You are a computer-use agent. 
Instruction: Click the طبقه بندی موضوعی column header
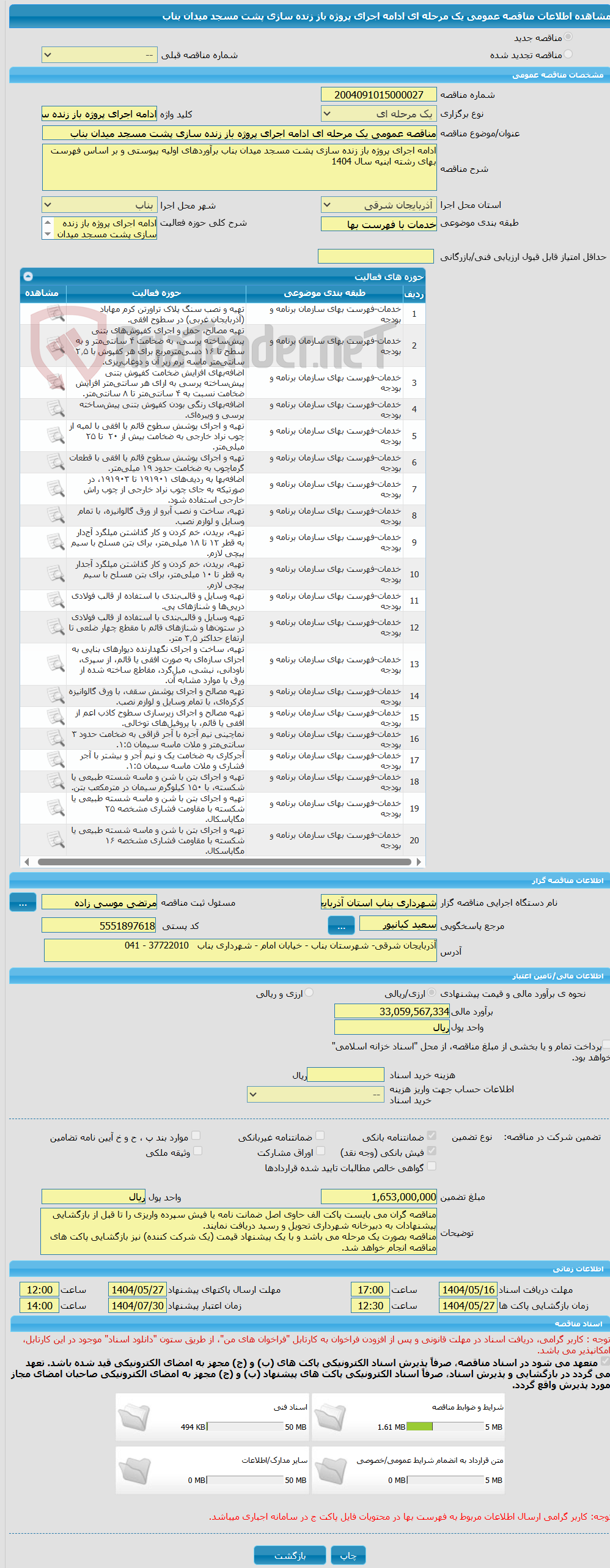point(325,294)
